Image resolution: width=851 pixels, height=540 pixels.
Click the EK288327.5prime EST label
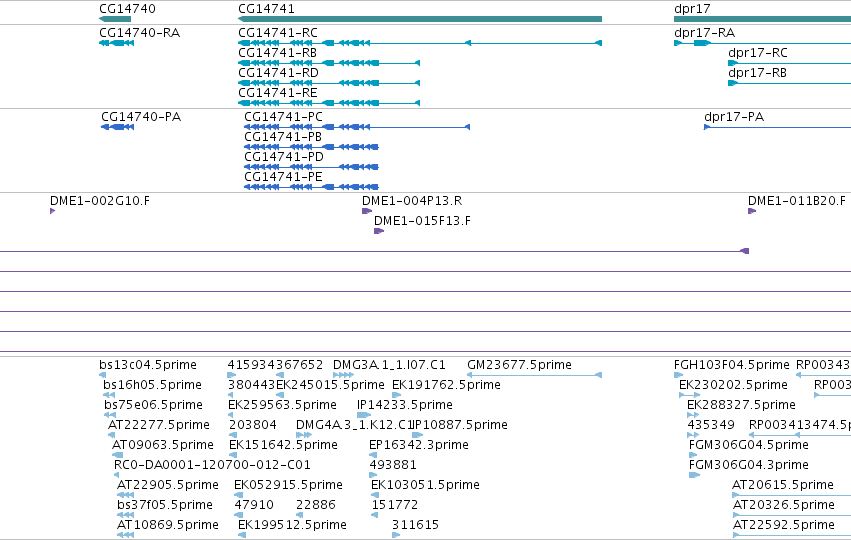click(x=741, y=405)
